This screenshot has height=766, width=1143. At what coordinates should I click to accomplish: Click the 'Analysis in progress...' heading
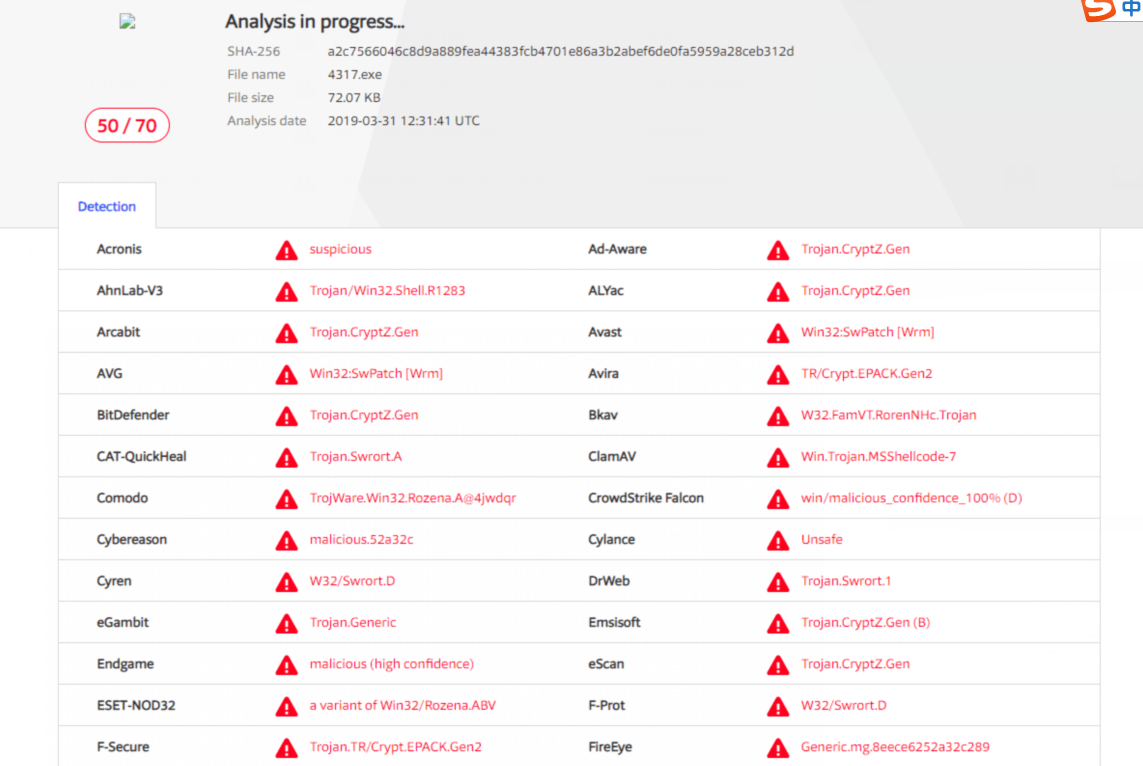[x=314, y=22]
